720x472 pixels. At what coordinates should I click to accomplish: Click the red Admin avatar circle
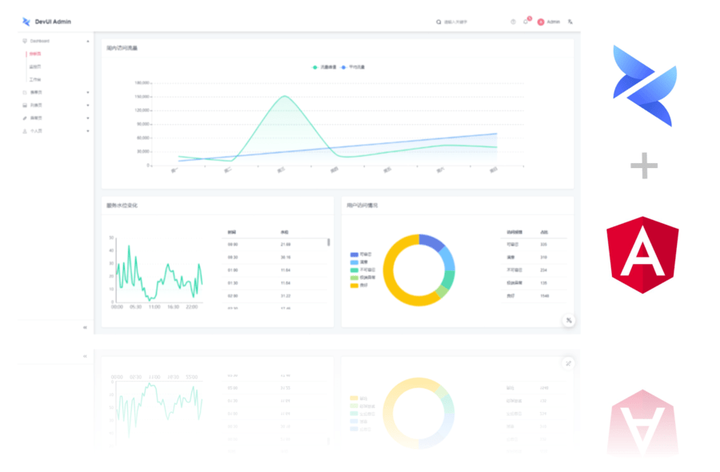click(541, 22)
